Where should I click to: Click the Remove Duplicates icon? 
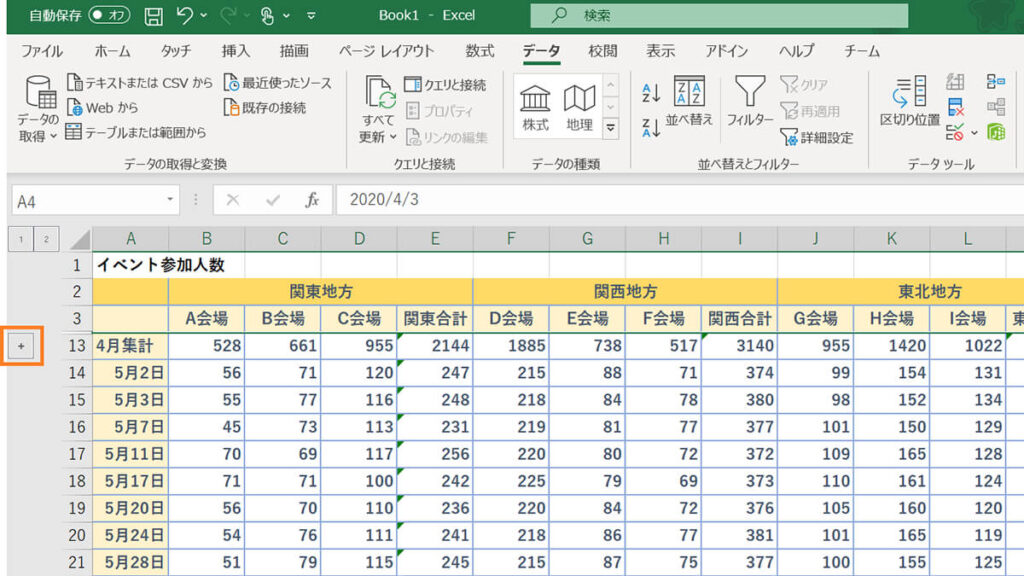tap(955, 107)
